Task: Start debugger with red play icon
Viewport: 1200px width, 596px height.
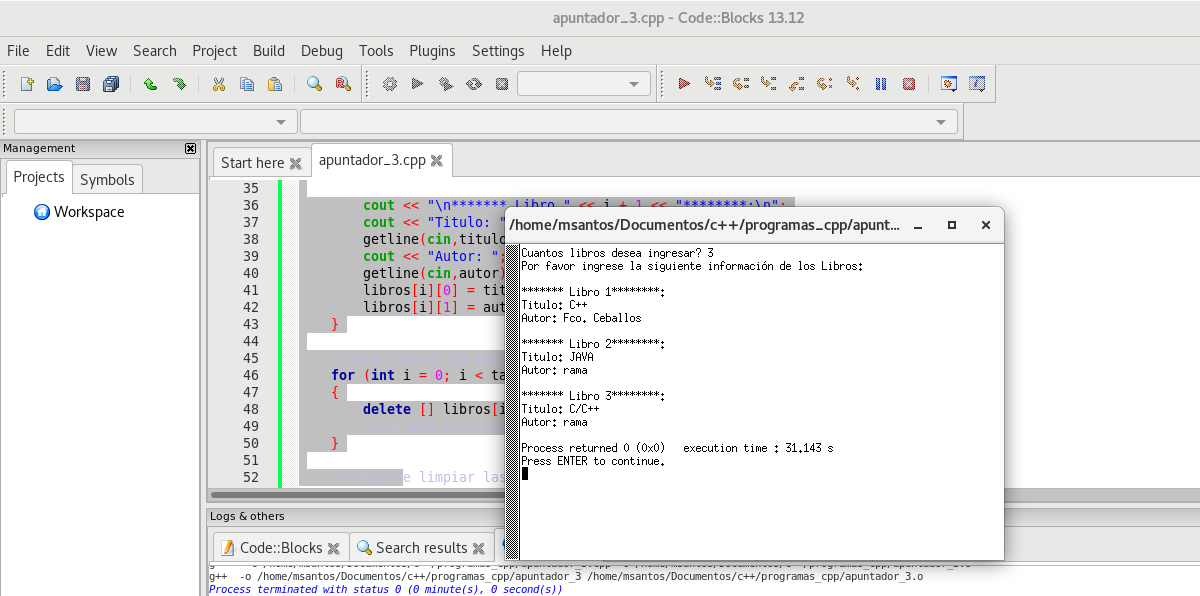Action: click(684, 84)
